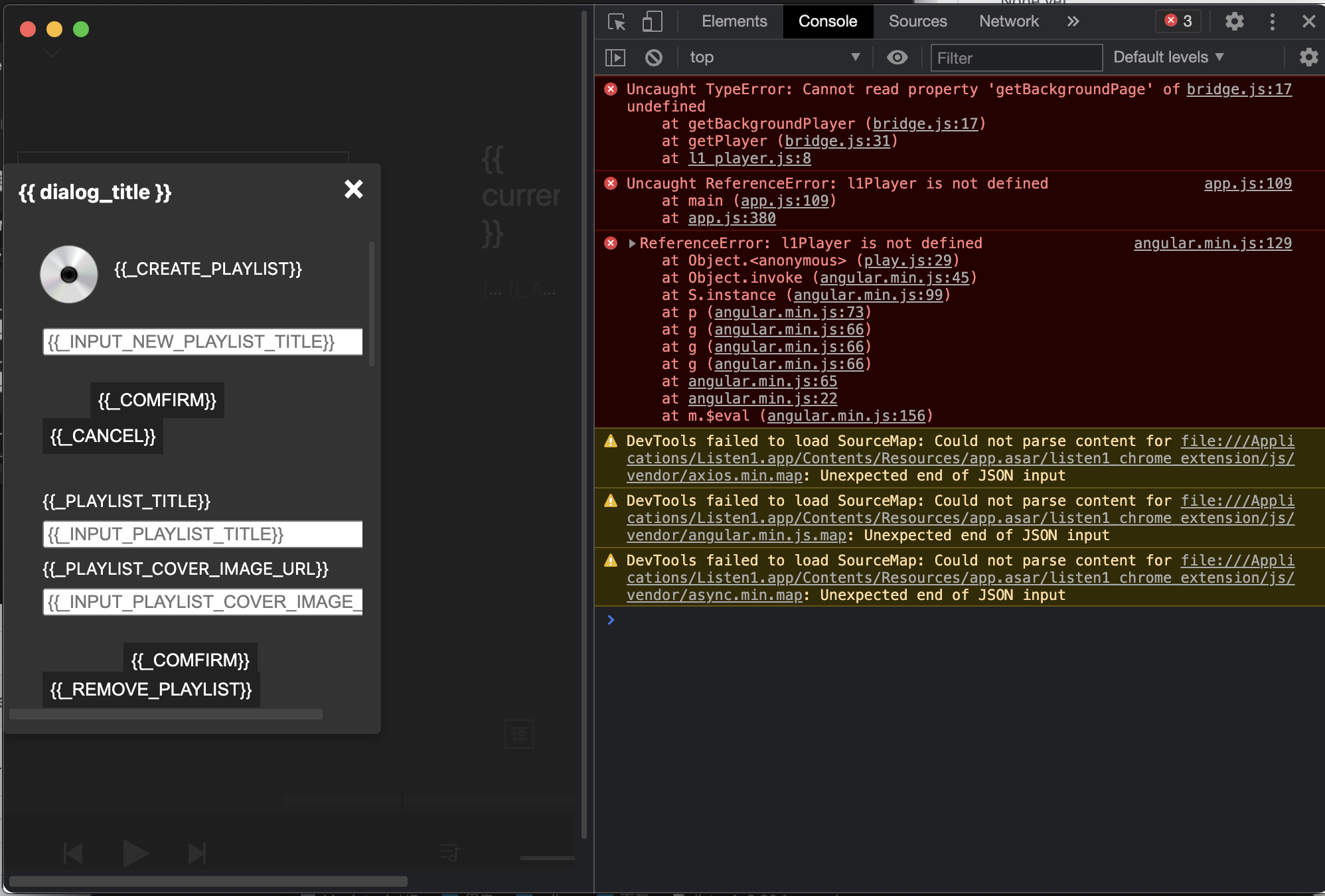
Task: Show console sidebar icon
Action: [615, 58]
